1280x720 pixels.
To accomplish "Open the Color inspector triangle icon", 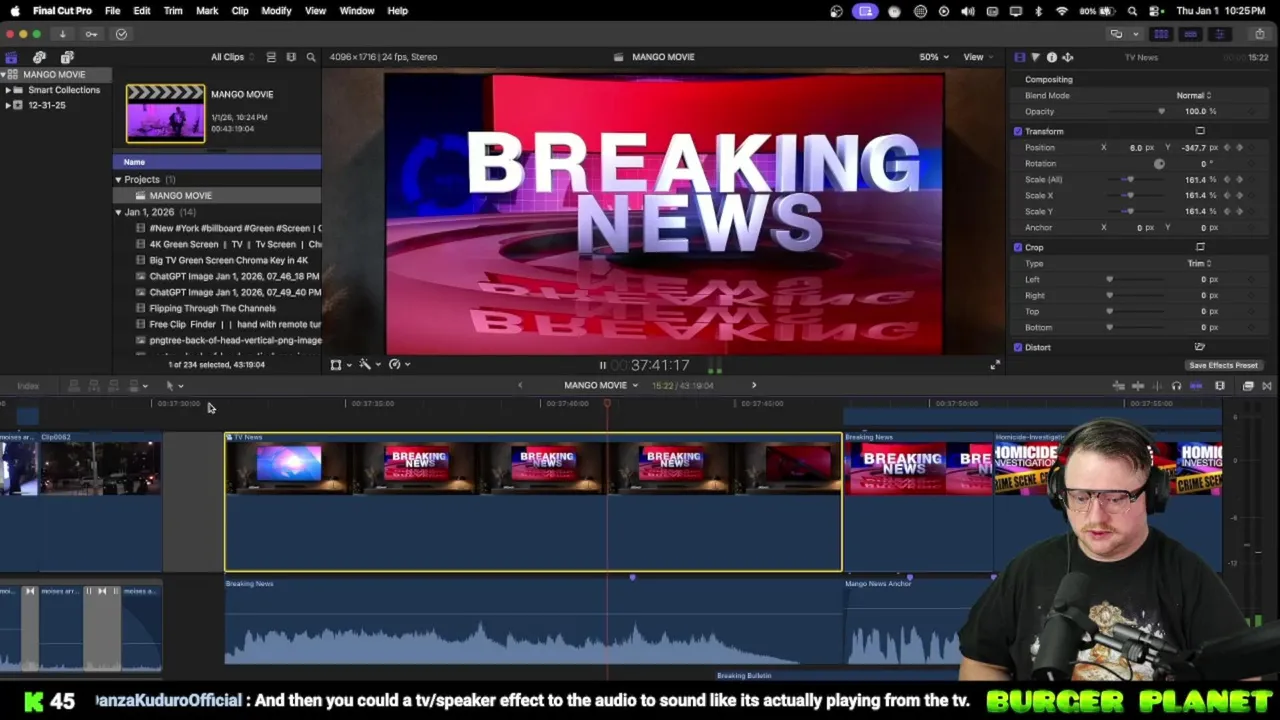I will [1035, 57].
